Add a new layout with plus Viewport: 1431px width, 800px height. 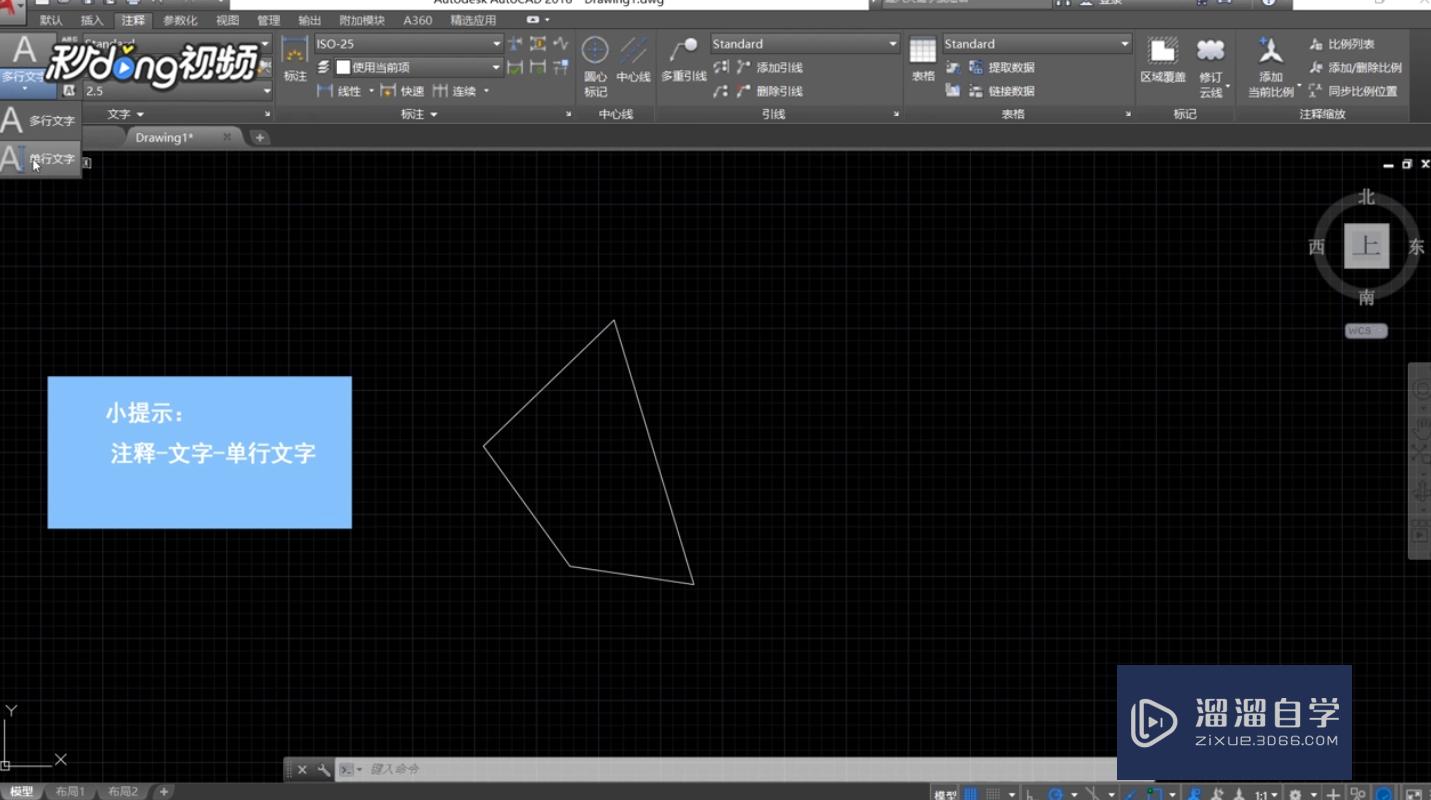[x=165, y=792]
